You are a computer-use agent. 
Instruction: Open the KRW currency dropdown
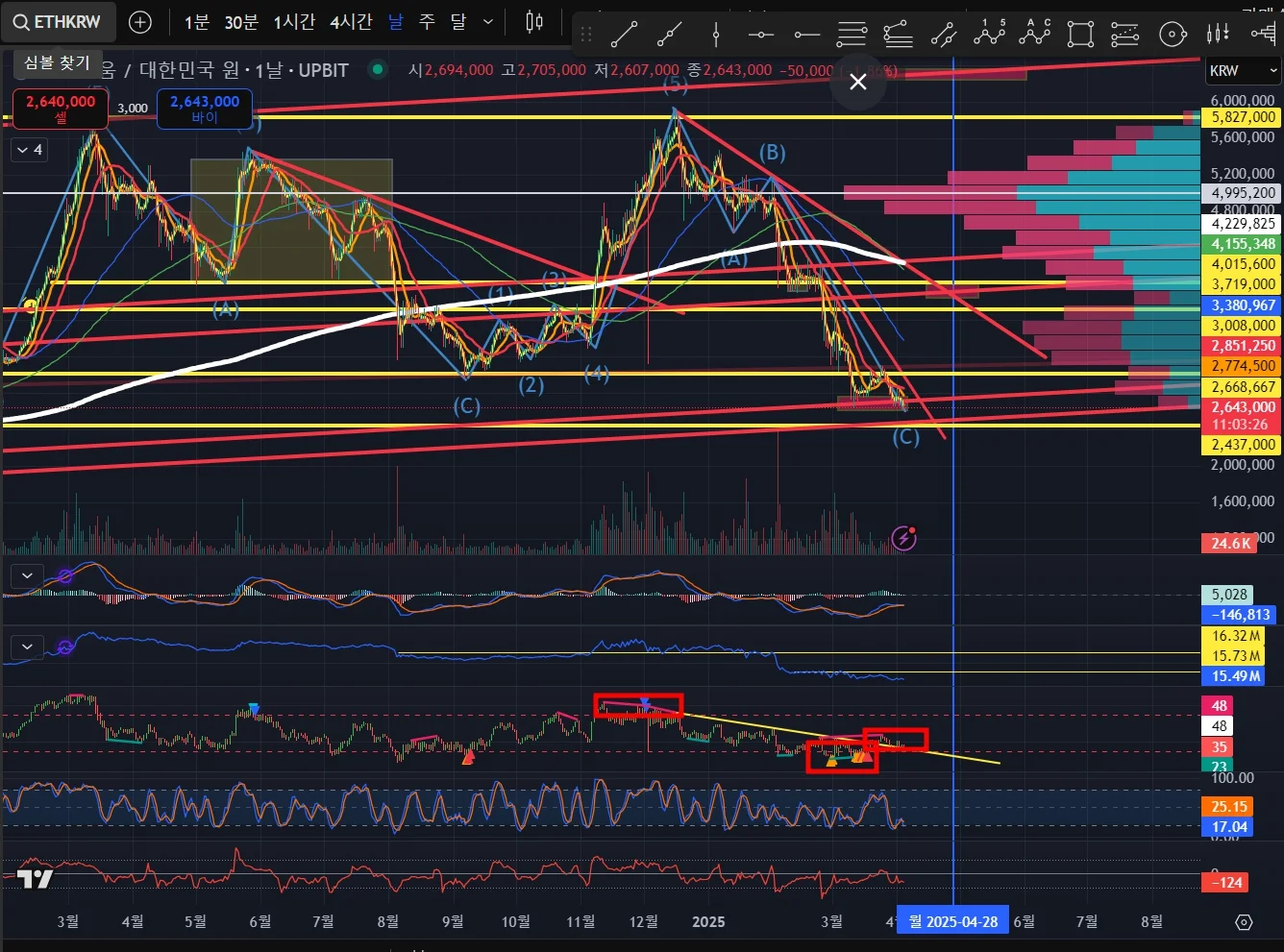1243,70
